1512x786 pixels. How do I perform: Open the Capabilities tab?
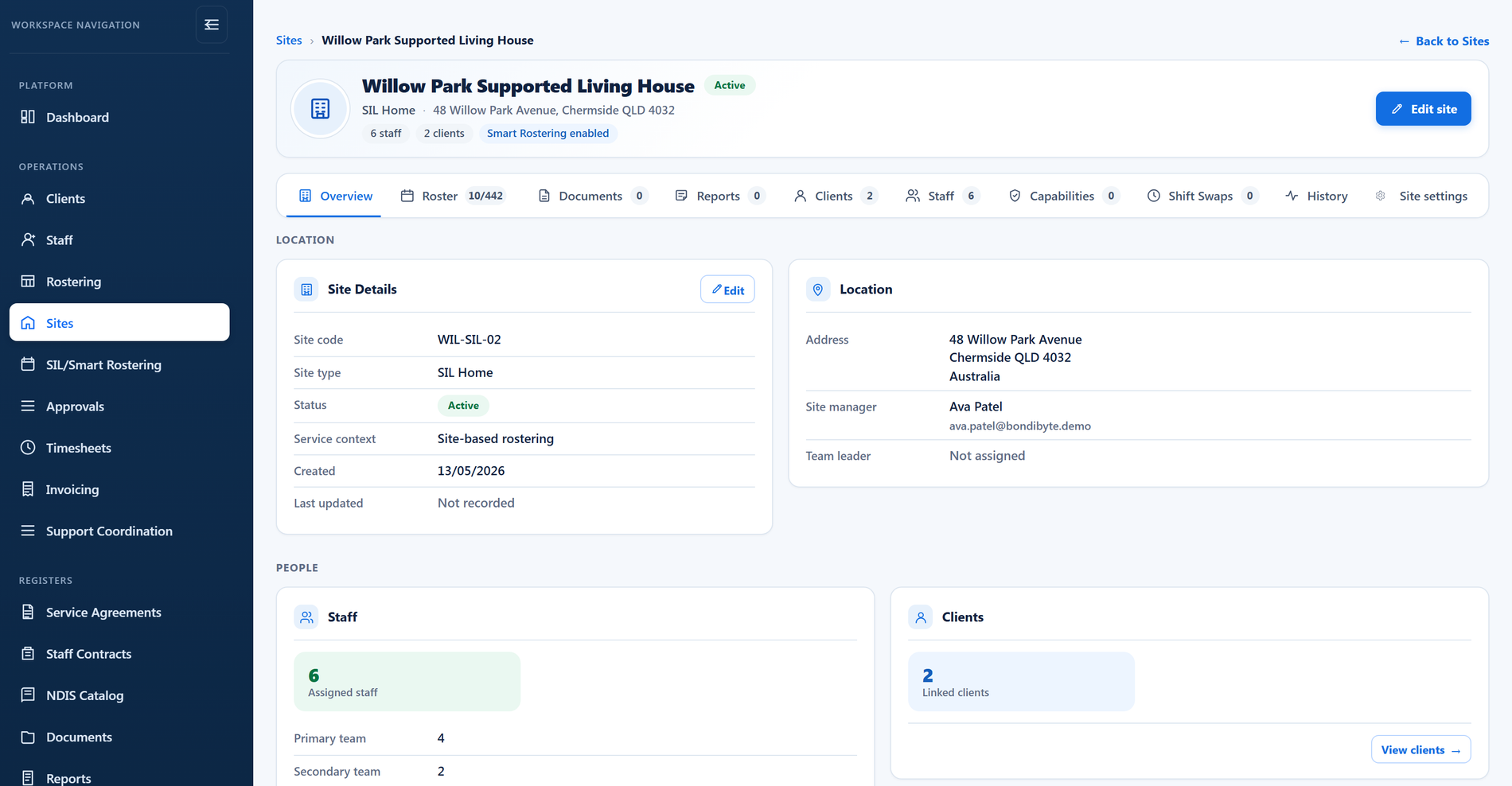click(1064, 196)
